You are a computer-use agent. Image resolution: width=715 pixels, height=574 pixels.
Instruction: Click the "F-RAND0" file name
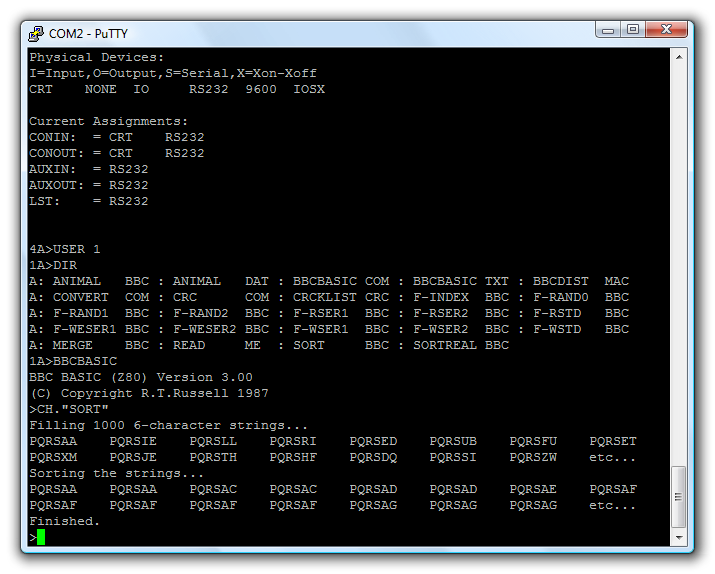[561, 297]
